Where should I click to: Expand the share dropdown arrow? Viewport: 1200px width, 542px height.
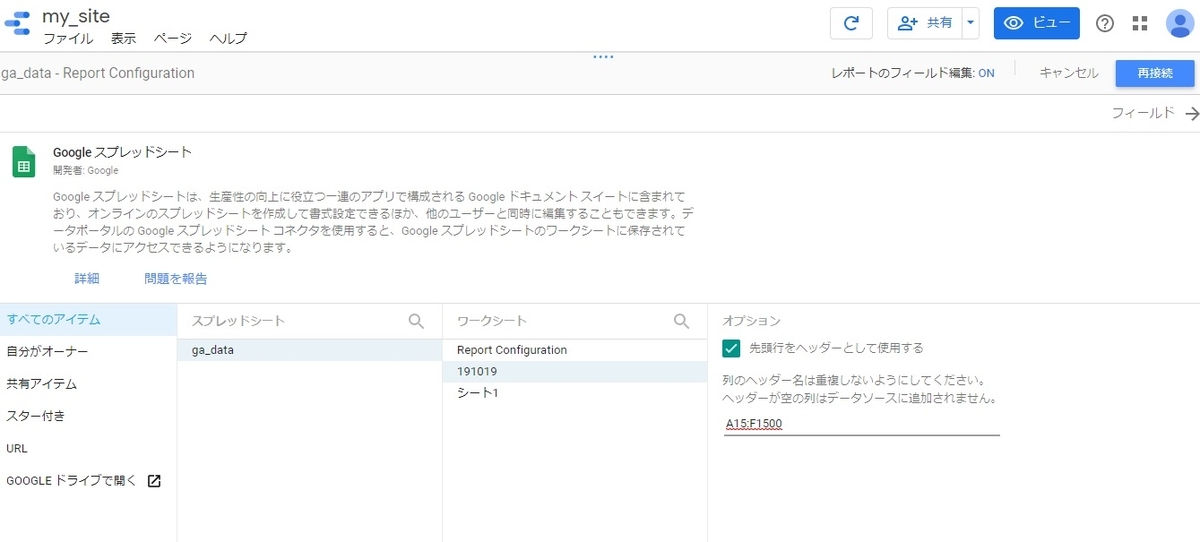pyautogui.click(x=970, y=23)
